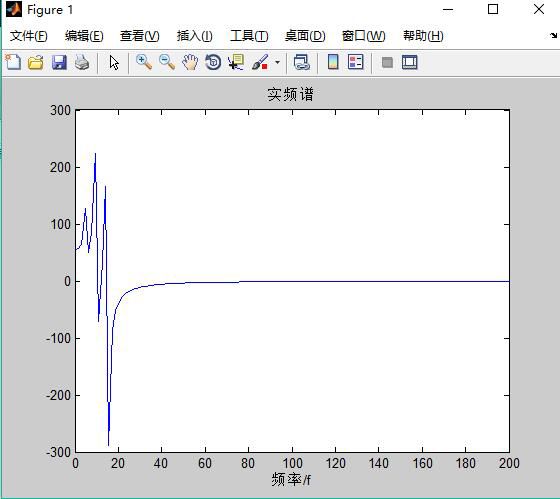Open the Brush color dropdown arrow

278,63
